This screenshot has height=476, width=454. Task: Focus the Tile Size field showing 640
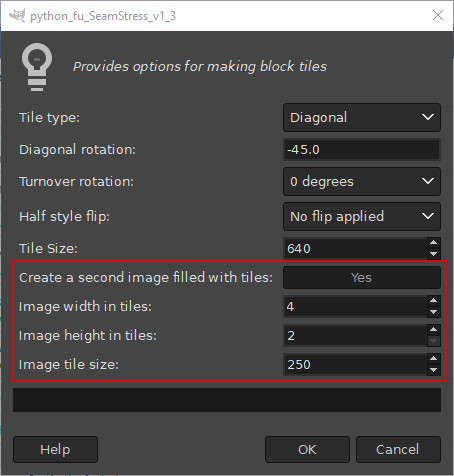[355, 248]
